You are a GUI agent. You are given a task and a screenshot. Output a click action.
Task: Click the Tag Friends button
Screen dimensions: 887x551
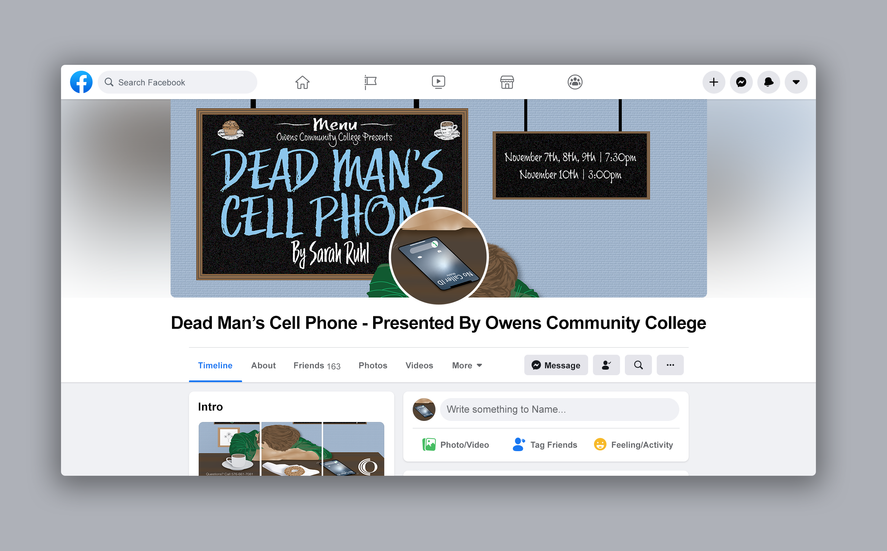click(545, 445)
